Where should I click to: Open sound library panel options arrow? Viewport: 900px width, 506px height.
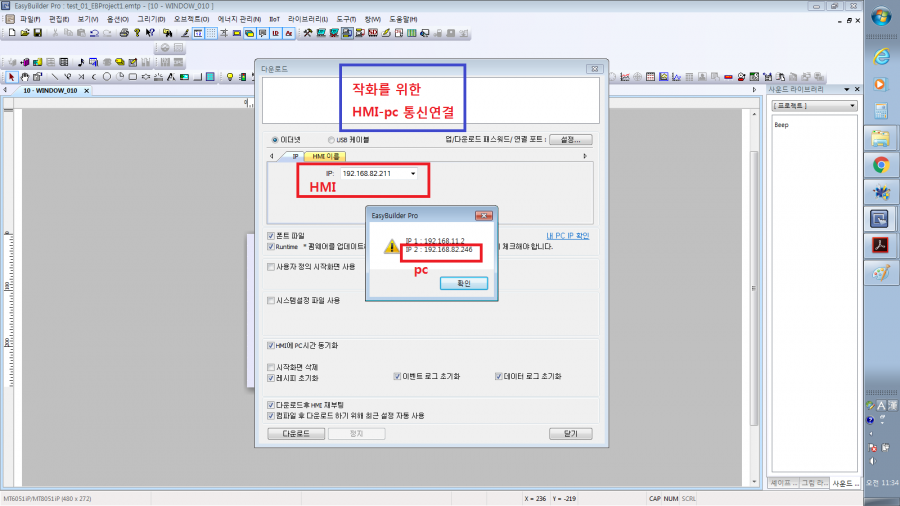tap(847, 89)
